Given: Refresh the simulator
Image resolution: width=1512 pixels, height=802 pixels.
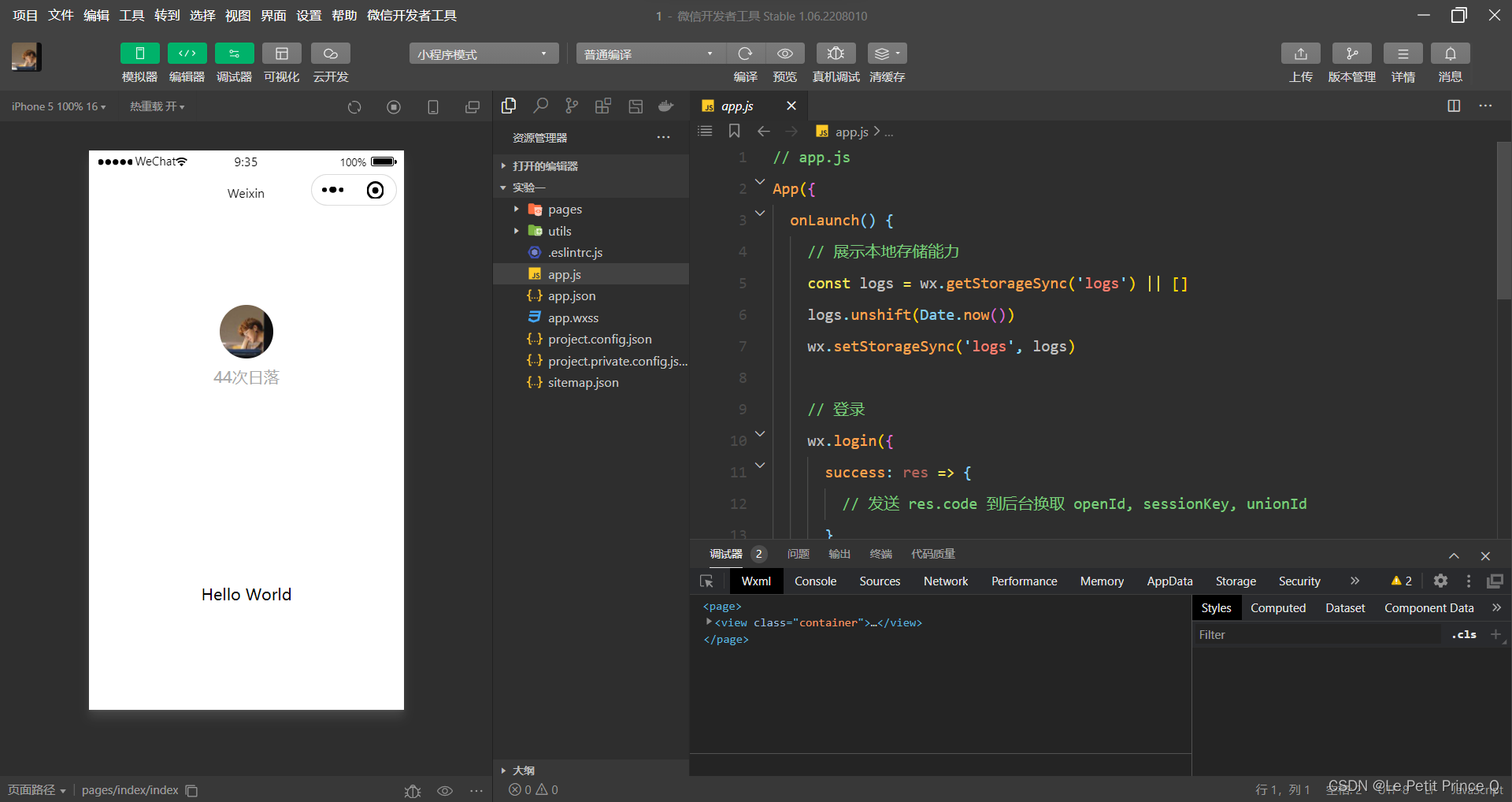Looking at the screenshot, I should pyautogui.click(x=354, y=107).
